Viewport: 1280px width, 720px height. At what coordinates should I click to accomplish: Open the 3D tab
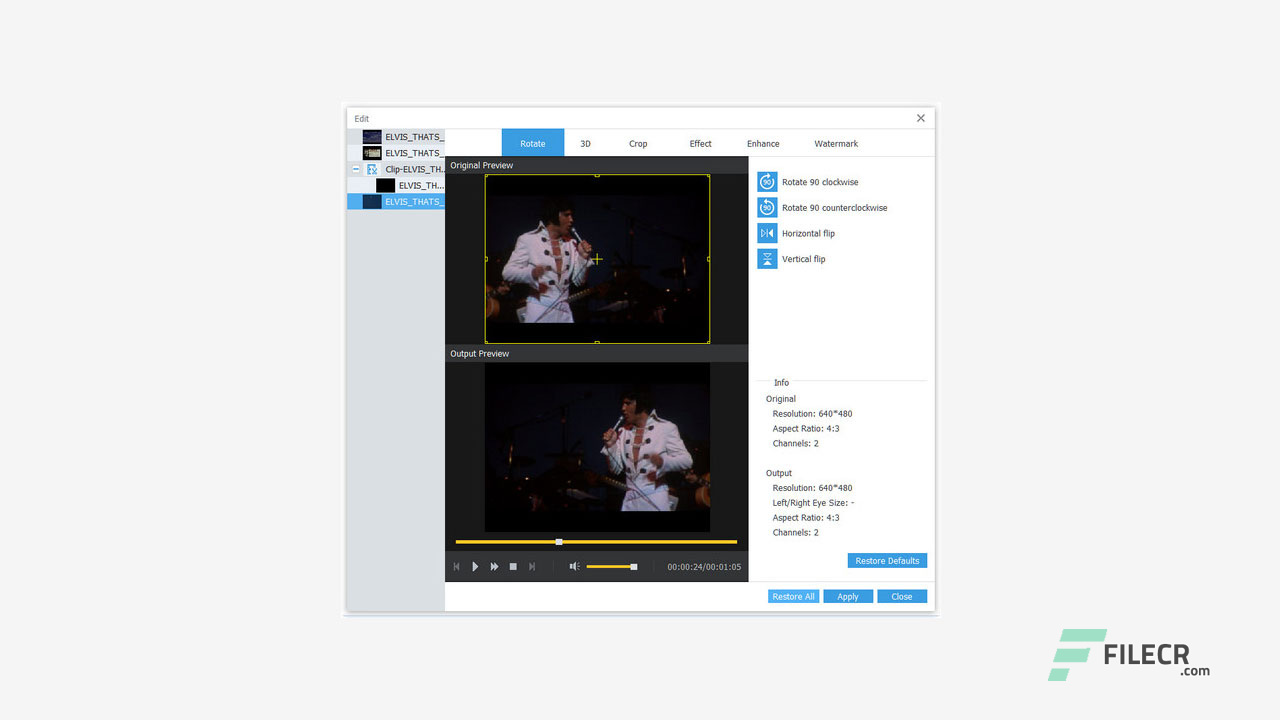[x=585, y=143]
